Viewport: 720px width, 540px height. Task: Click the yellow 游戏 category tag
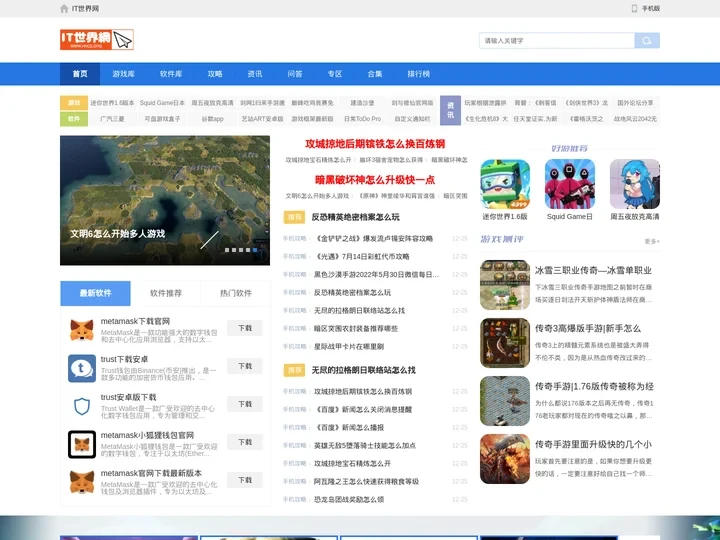(x=74, y=103)
